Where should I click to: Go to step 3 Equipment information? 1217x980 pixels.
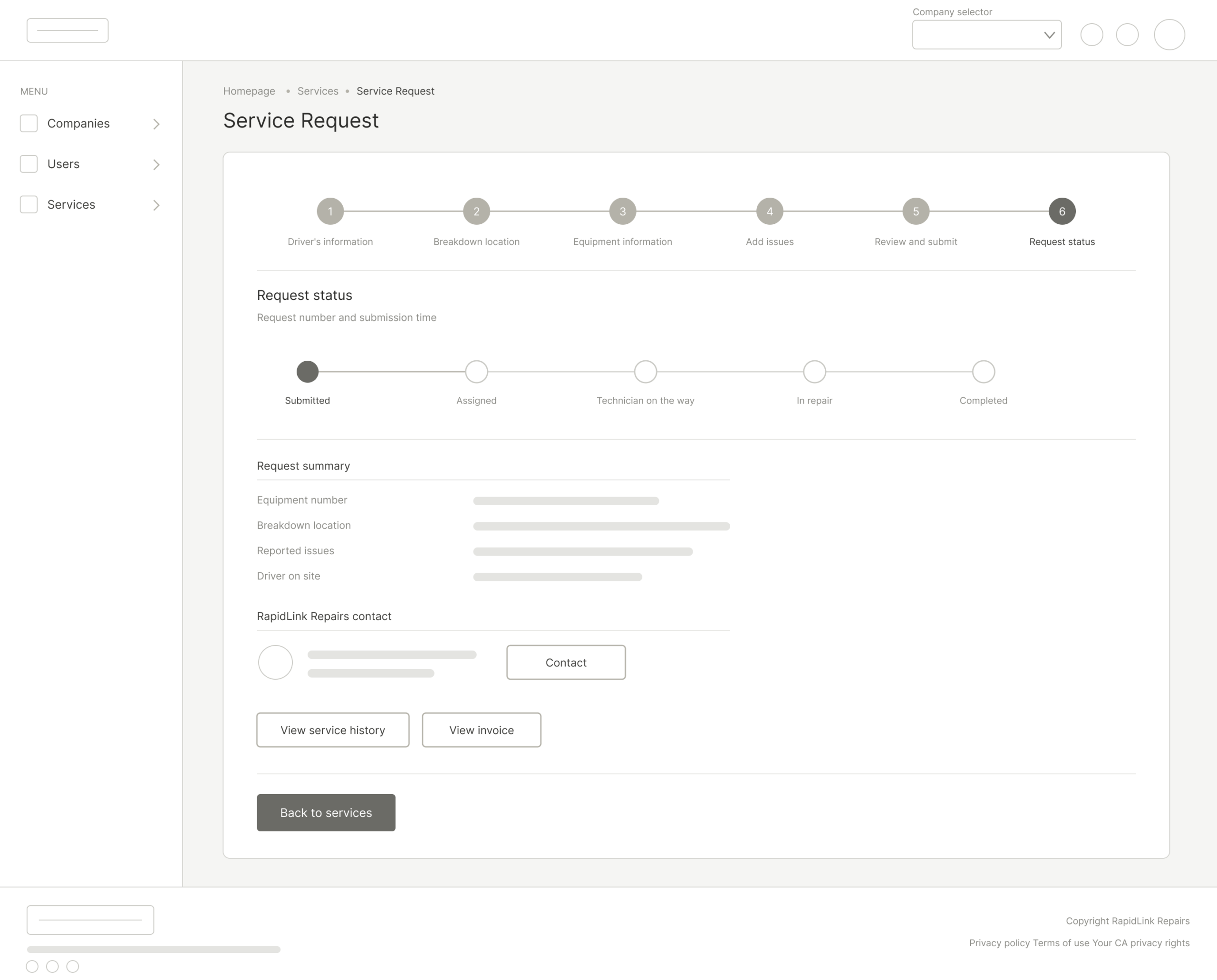pyautogui.click(x=622, y=211)
